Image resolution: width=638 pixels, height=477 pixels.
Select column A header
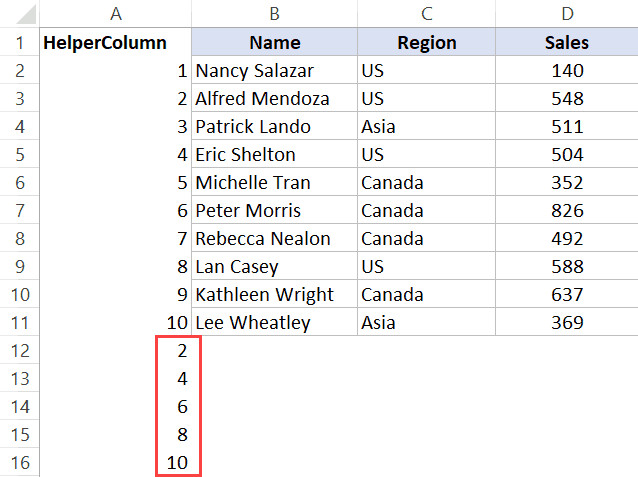click(117, 13)
